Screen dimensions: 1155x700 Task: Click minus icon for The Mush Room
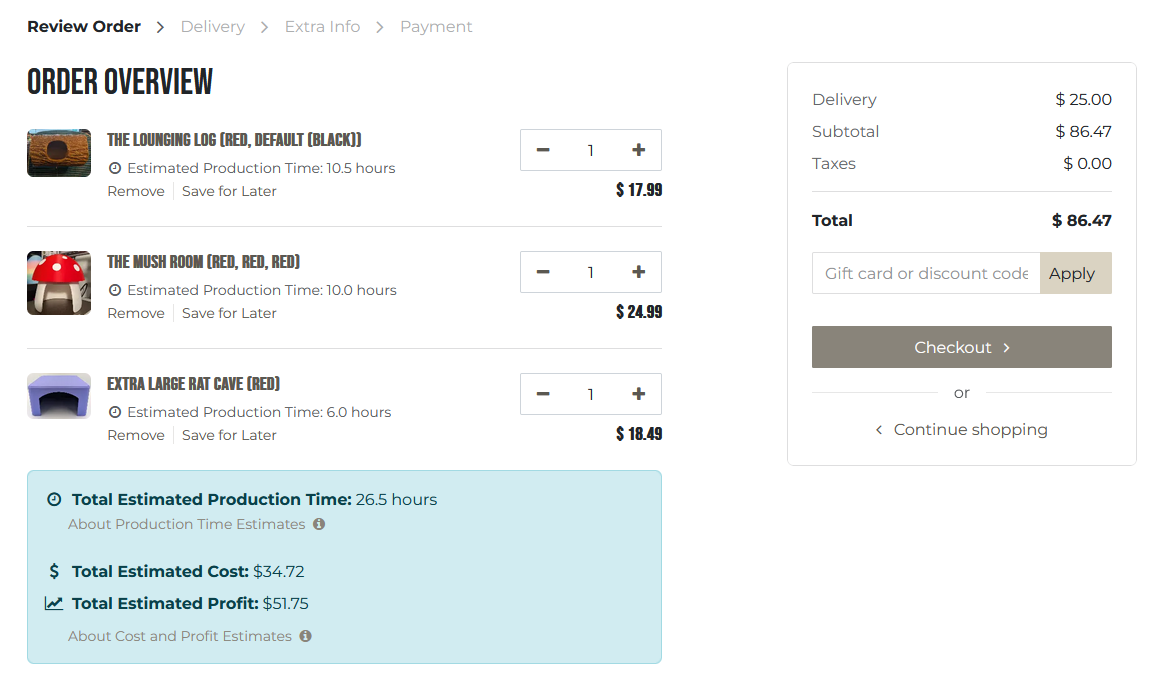(x=543, y=272)
